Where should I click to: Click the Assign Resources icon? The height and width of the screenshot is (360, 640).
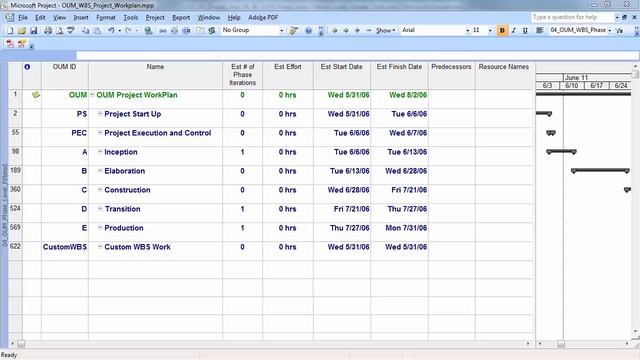point(212,30)
